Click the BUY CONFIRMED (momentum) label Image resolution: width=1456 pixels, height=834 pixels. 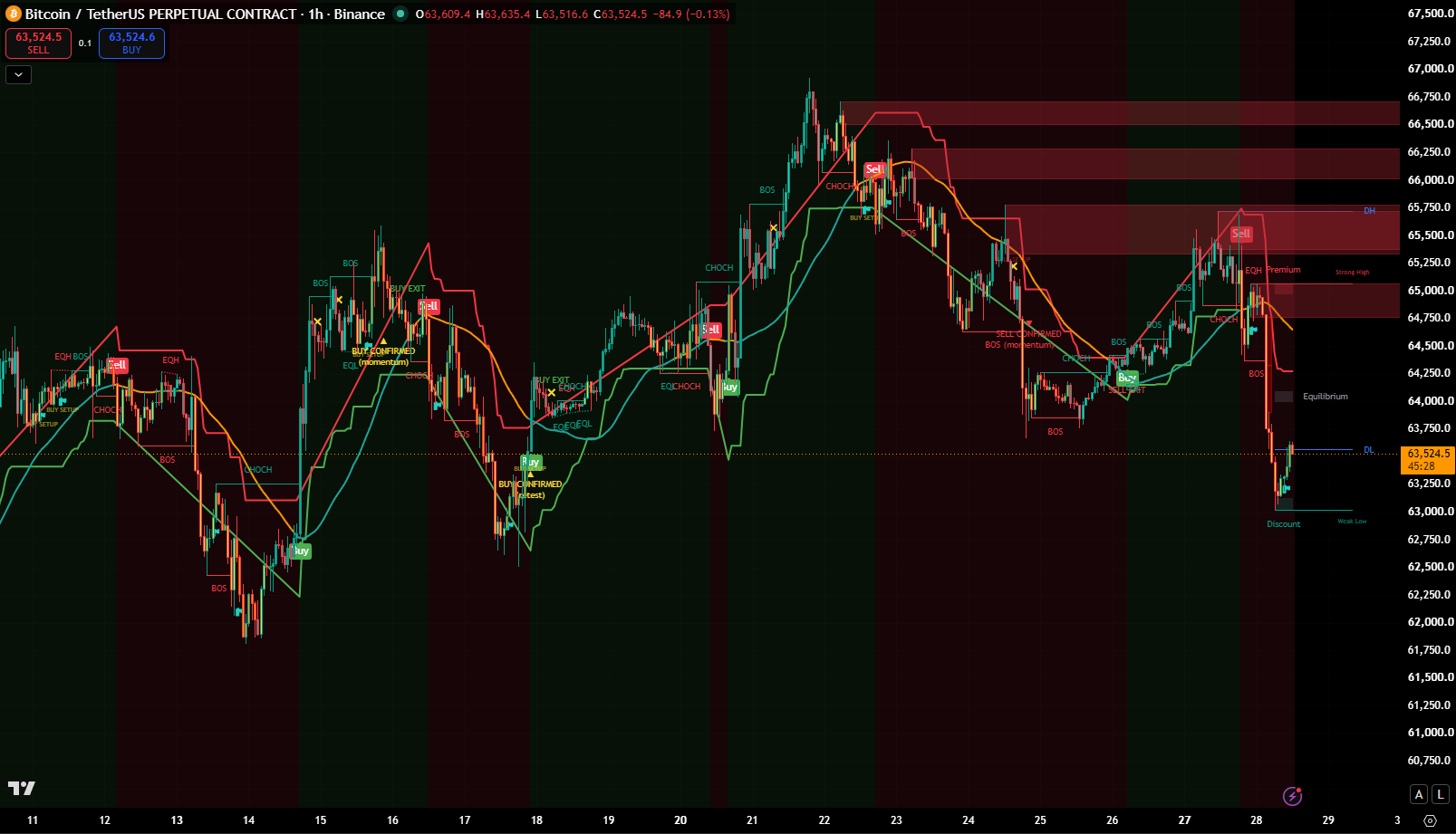pos(383,356)
